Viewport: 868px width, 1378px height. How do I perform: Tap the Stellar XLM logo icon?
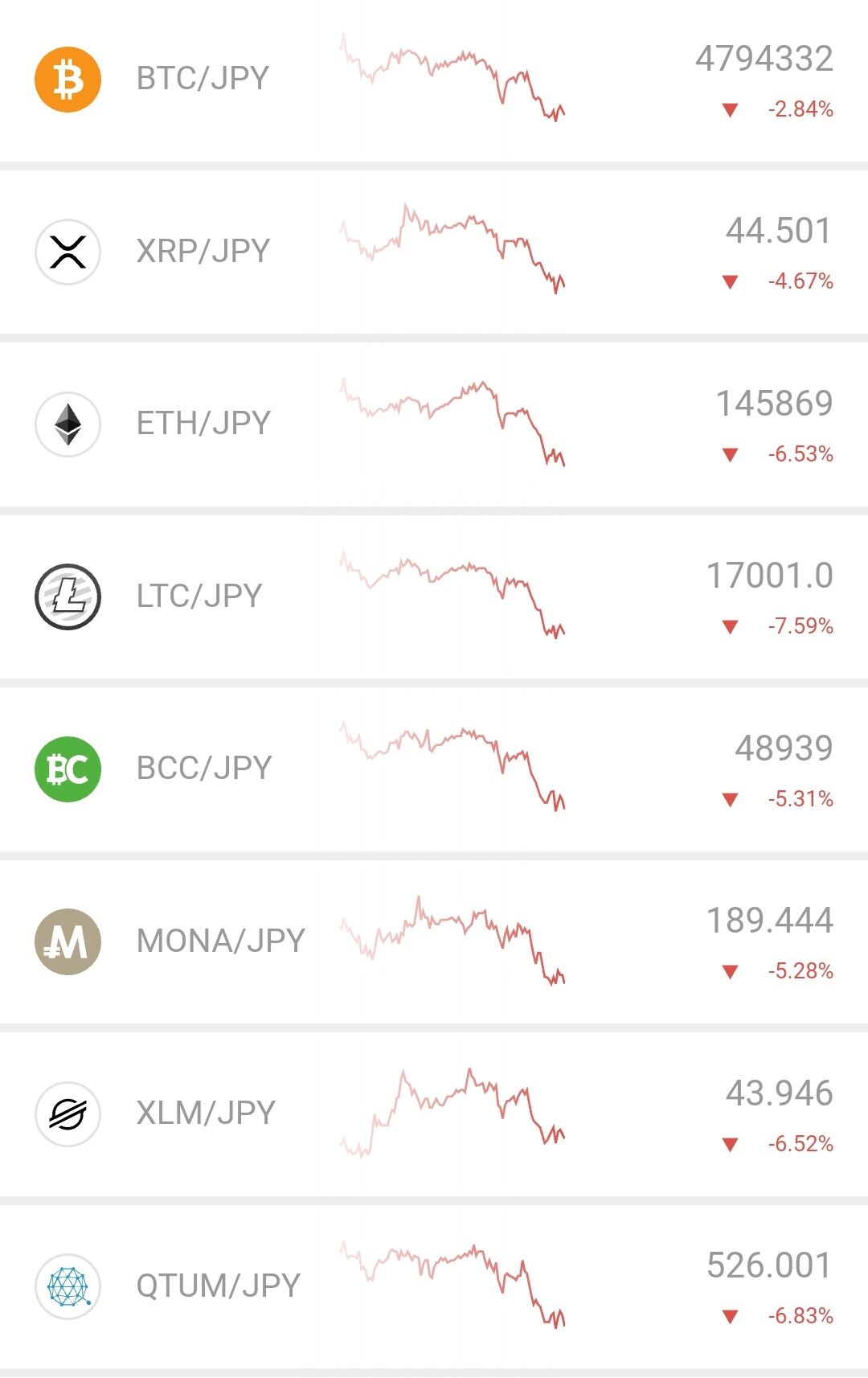coord(68,1113)
